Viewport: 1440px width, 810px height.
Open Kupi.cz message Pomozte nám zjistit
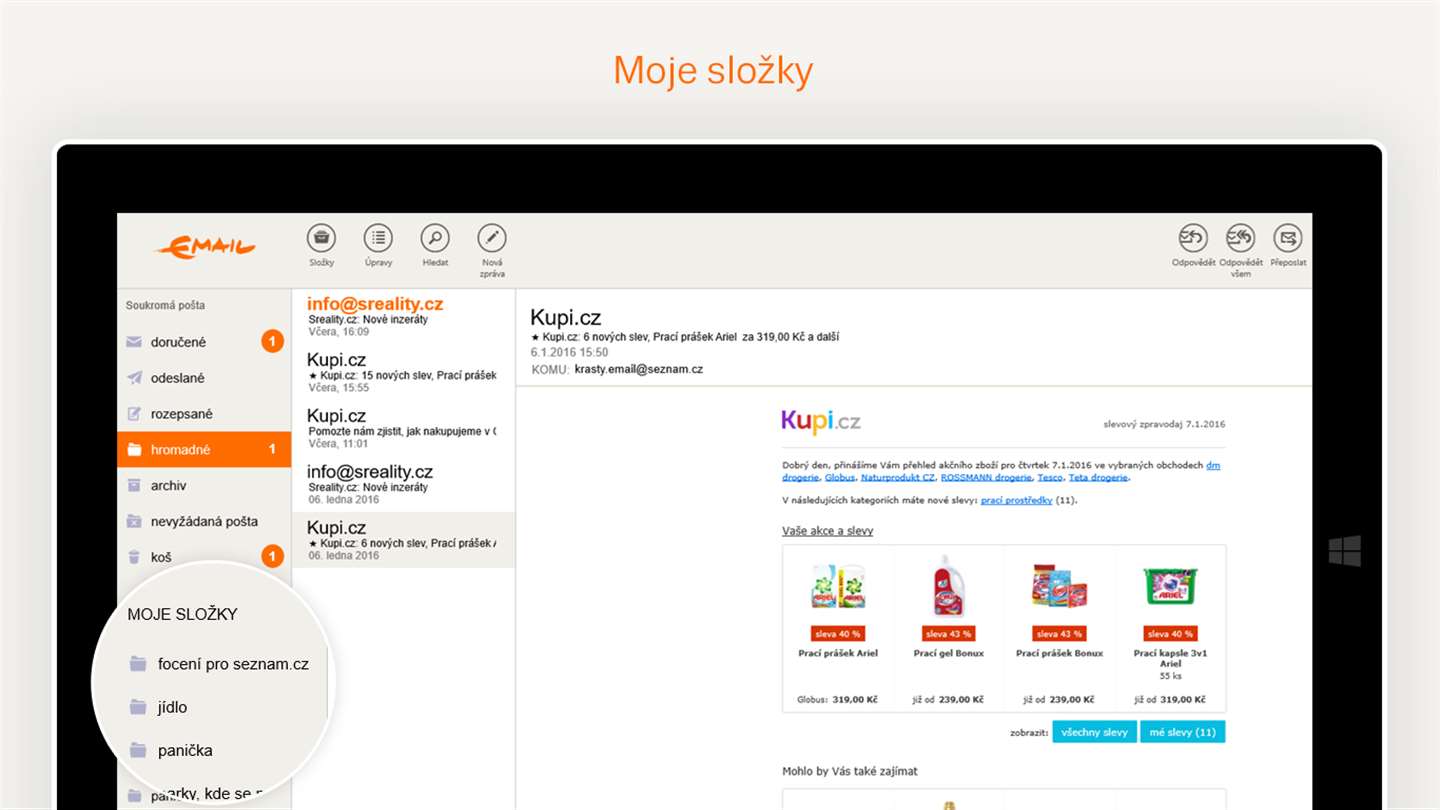pos(403,428)
